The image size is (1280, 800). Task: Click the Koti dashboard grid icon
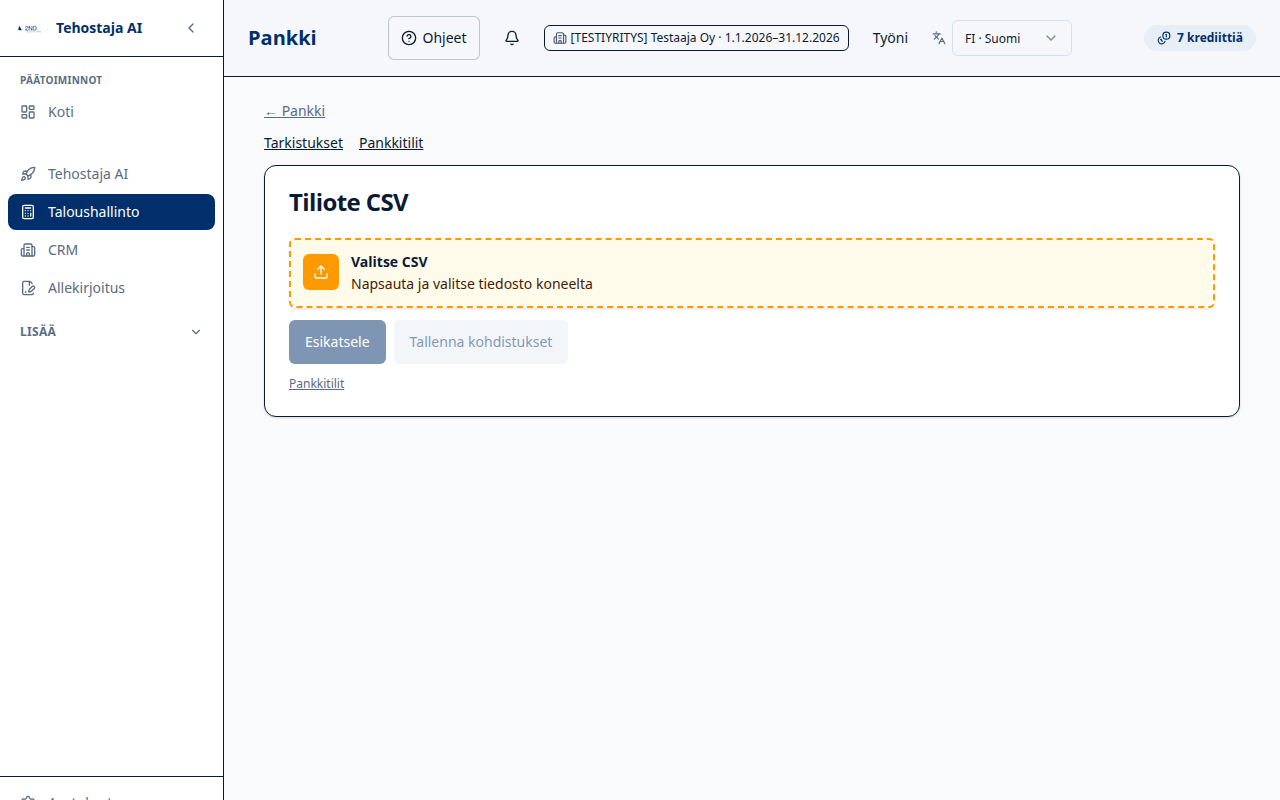click(28, 112)
